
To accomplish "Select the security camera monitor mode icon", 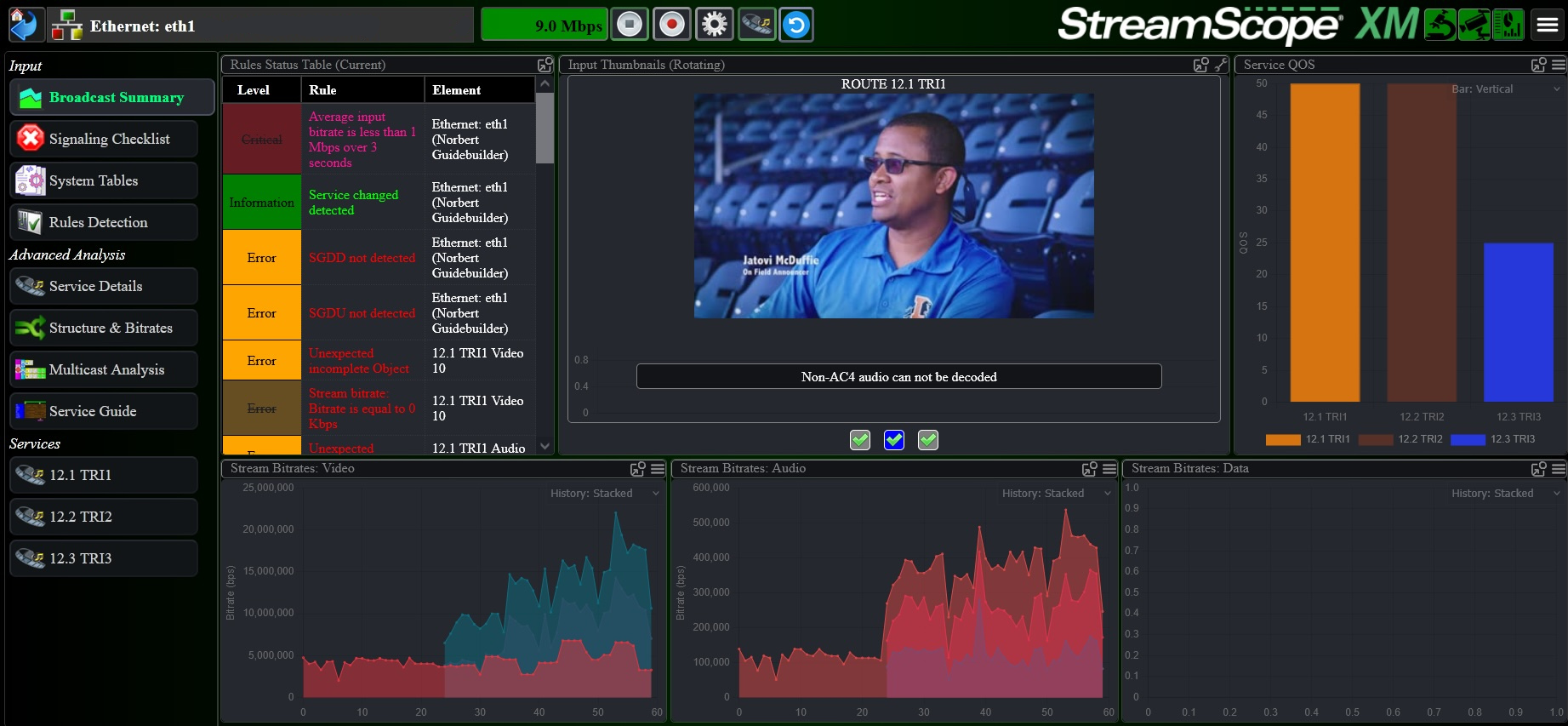I will (x=1474, y=25).
